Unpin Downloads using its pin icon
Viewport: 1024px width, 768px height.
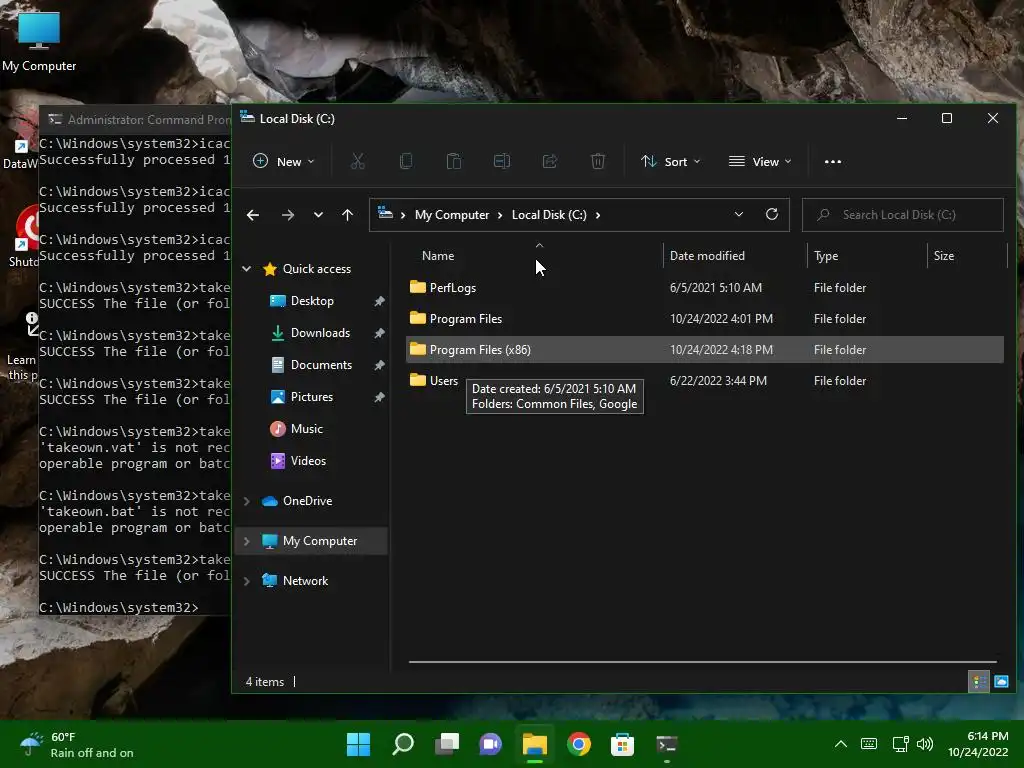(379, 333)
